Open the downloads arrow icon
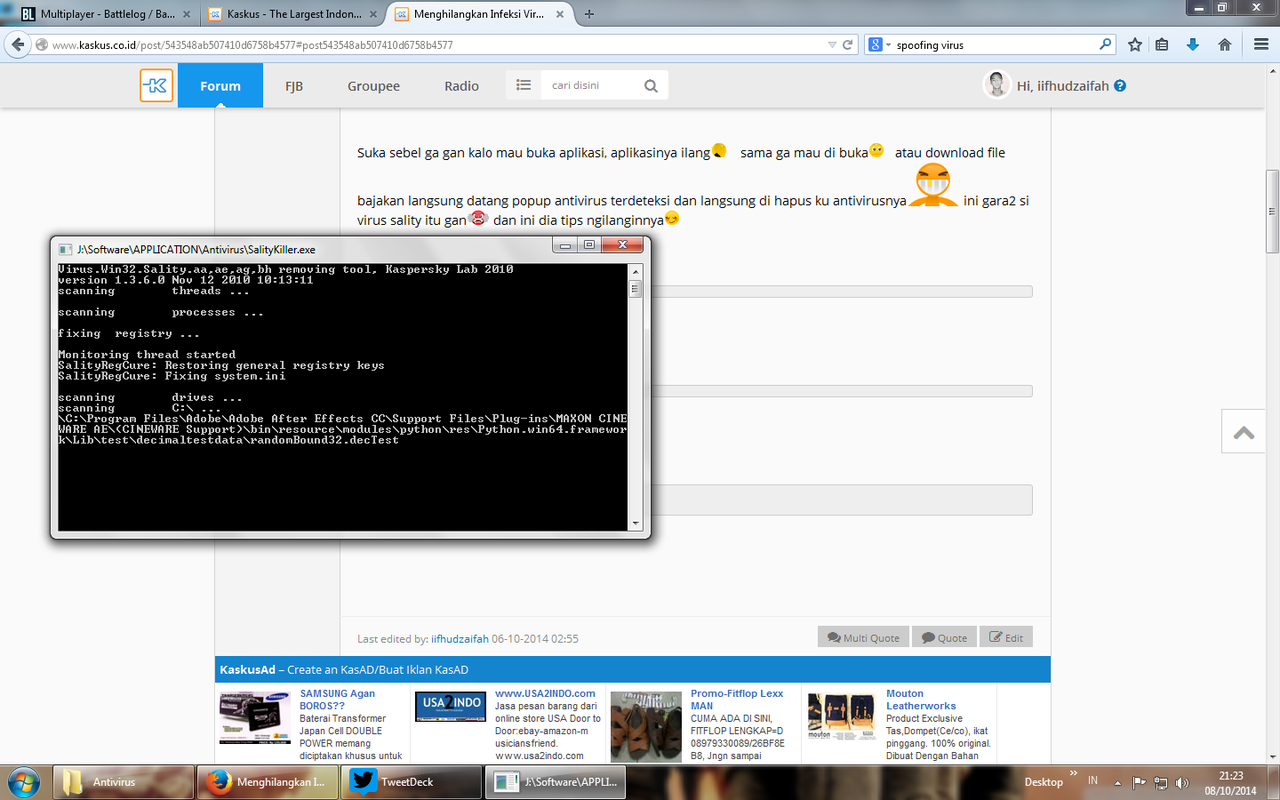The image size is (1280, 800). click(x=1193, y=45)
